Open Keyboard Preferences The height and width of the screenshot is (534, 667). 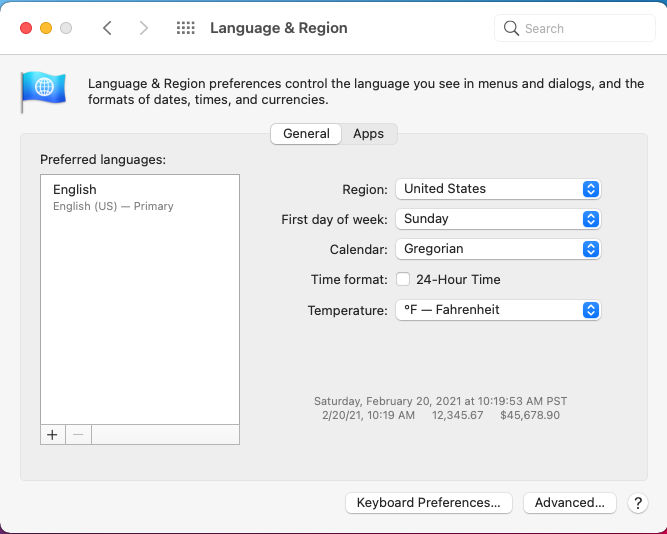(x=428, y=503)
